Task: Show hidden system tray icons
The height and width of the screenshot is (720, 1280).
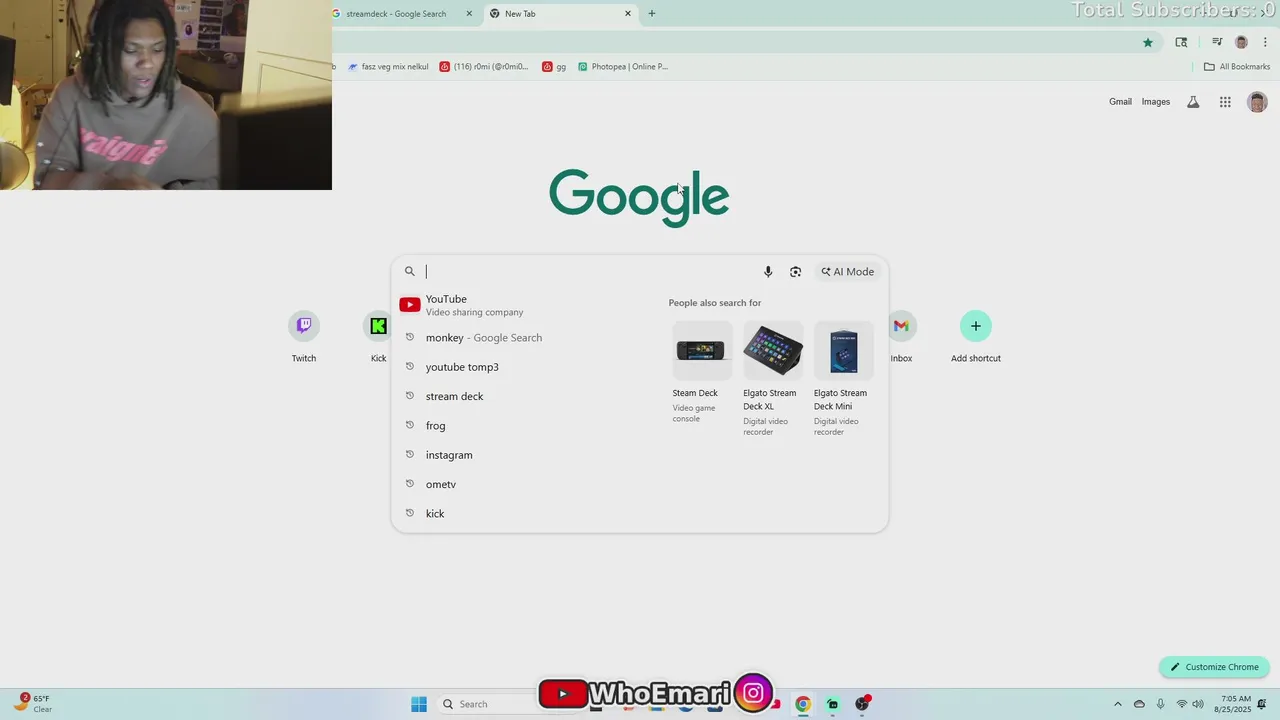Action: (1118, 704)
